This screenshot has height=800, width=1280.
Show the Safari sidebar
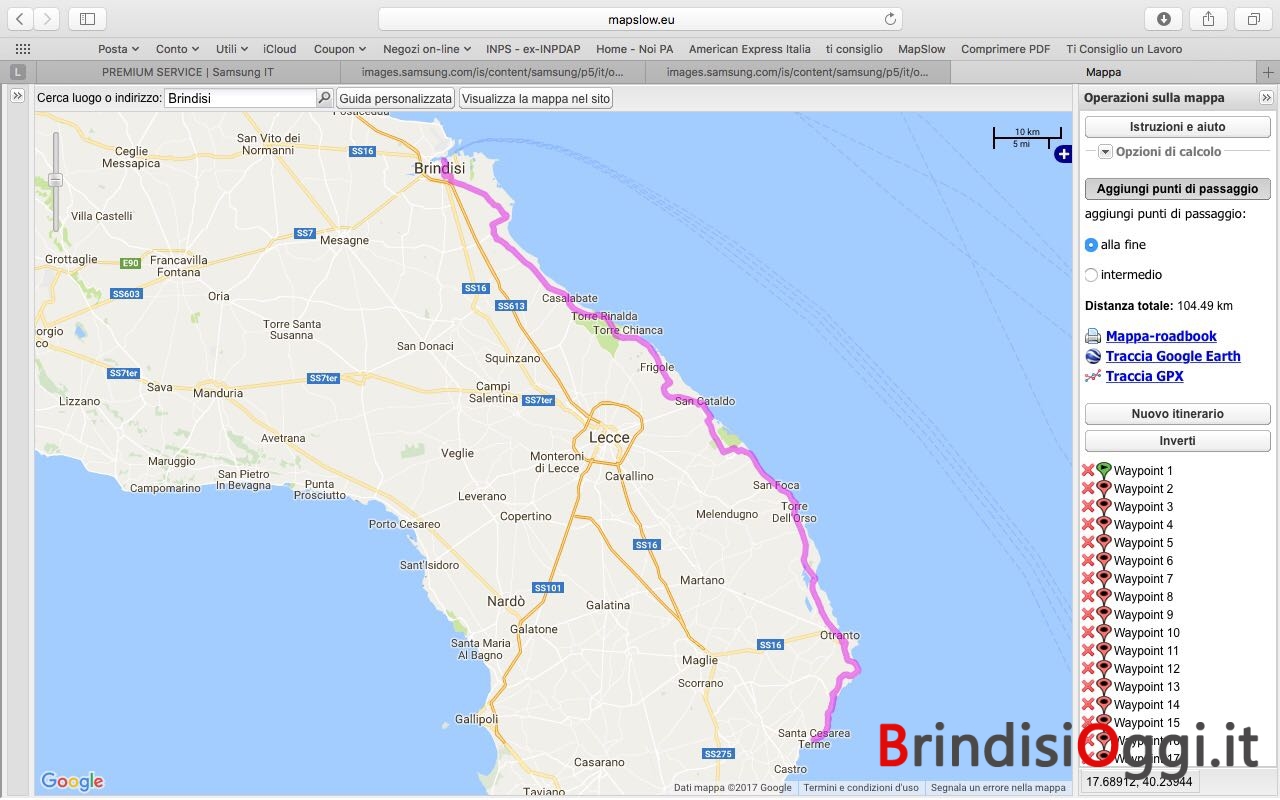pos(87,19)
